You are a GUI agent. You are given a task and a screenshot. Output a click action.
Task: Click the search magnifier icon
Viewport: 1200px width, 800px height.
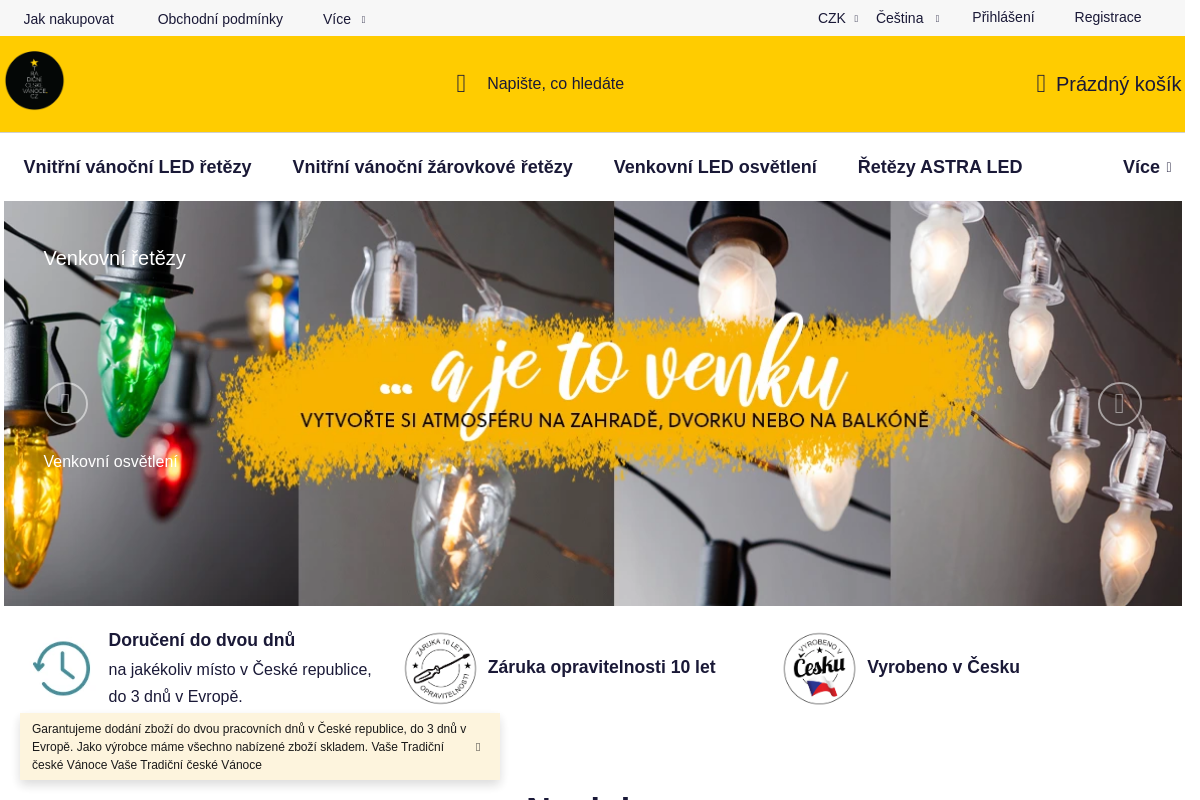(461, 84)
